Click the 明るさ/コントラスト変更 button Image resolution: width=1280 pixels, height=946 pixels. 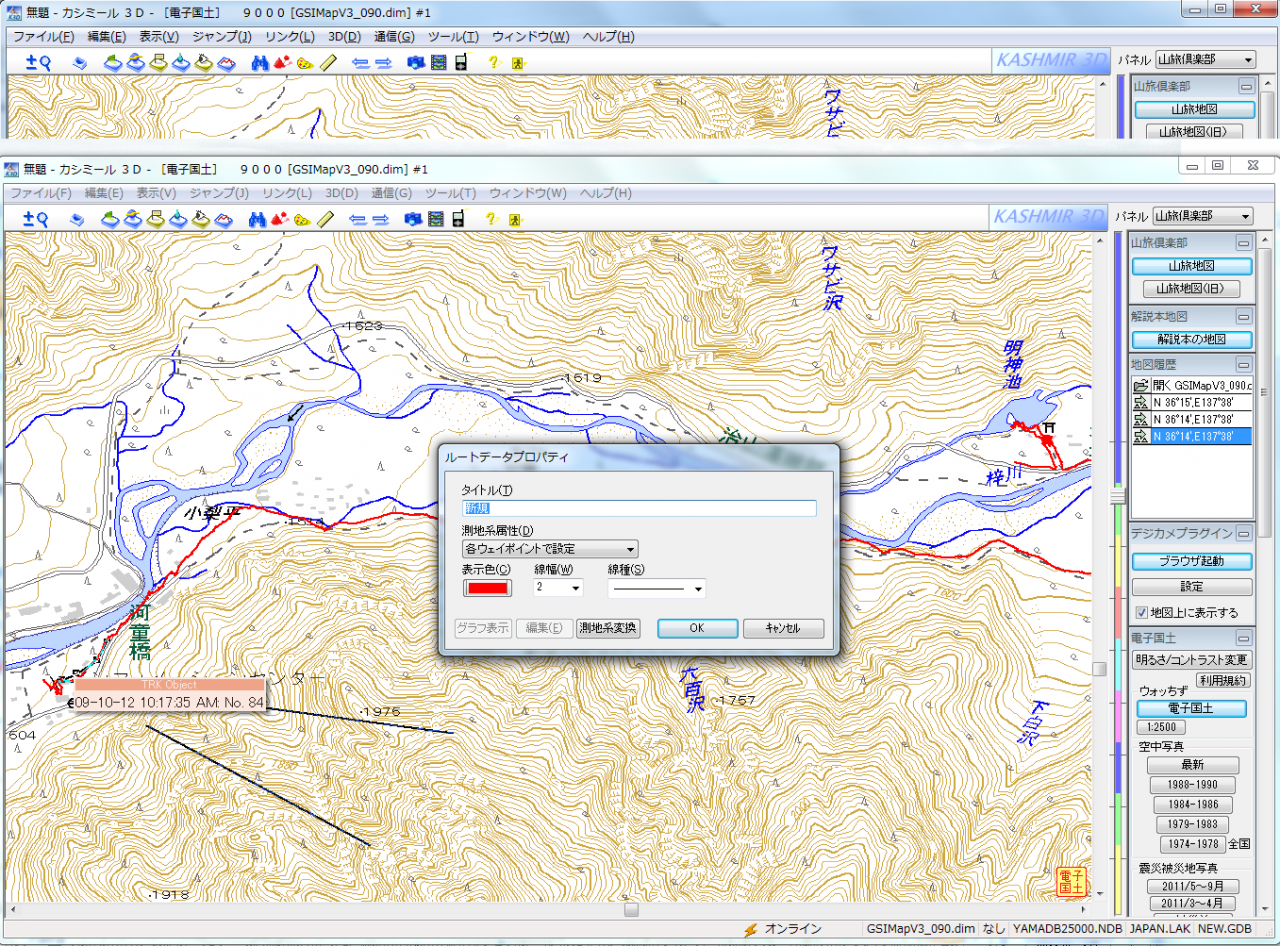coord(1192,660)
